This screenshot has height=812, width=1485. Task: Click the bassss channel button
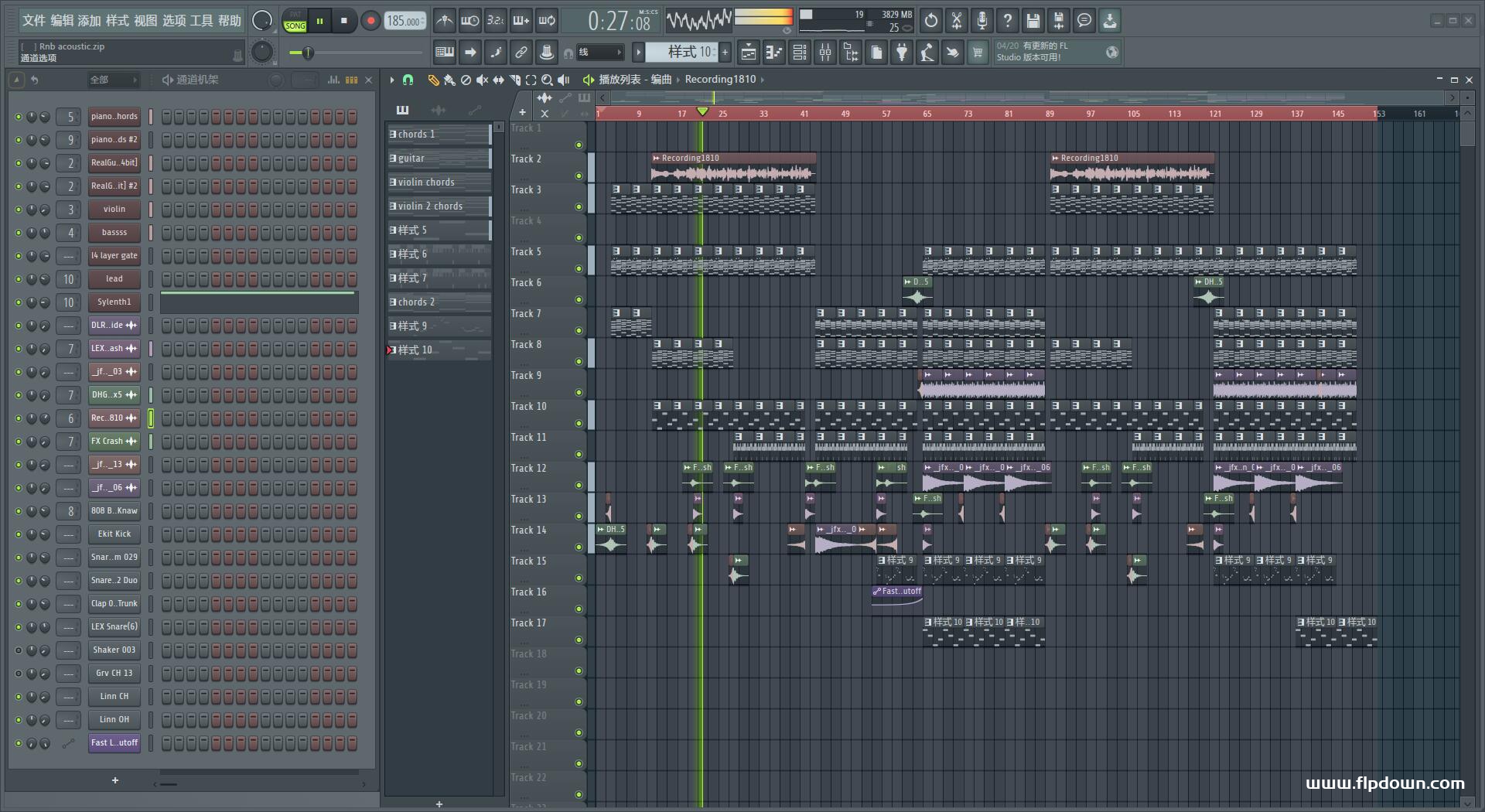[x=114, y=233]
